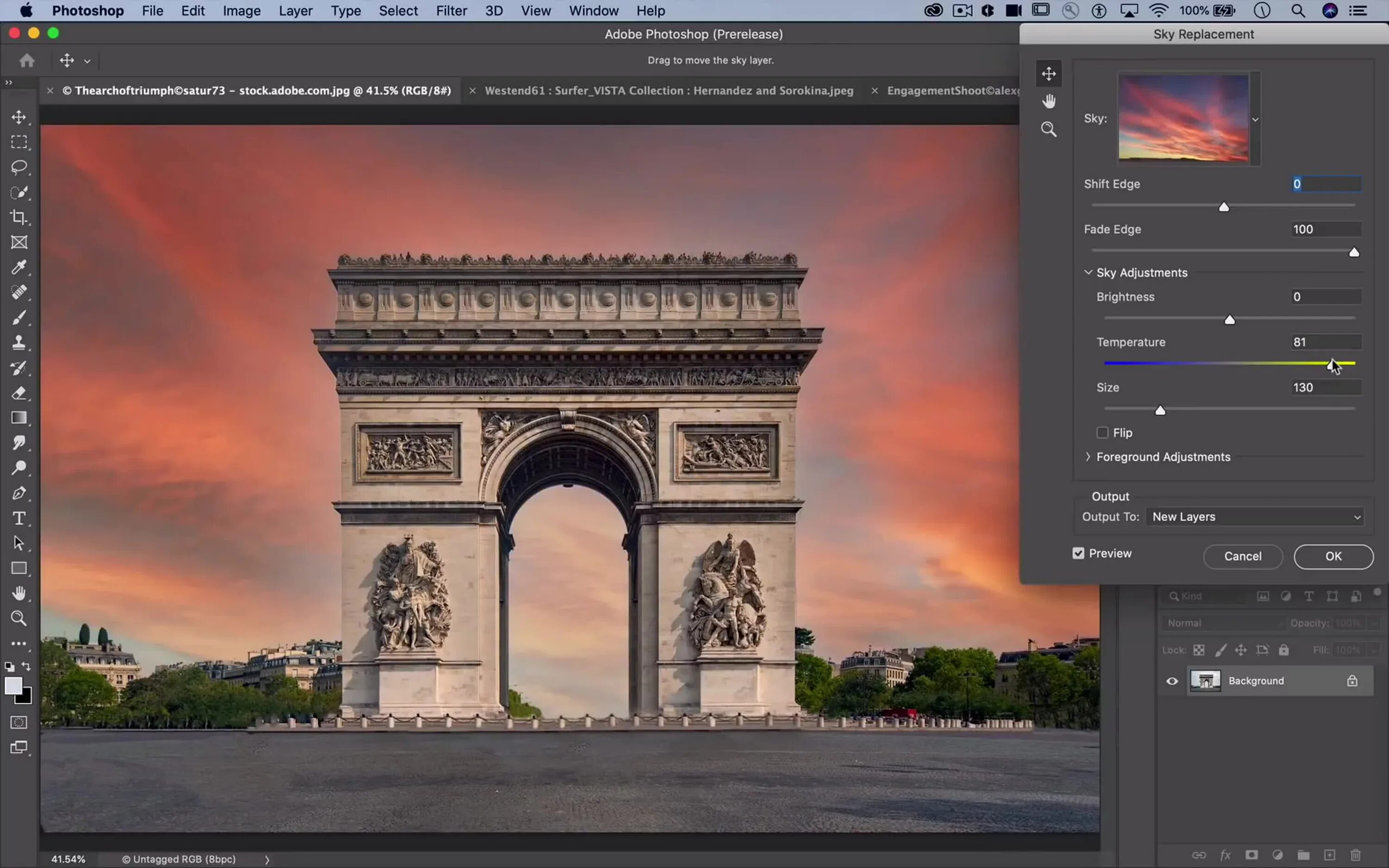1389x868 pixels.
Task: Expand the Foreground Adjustments section
Action: pos(1088,457)
